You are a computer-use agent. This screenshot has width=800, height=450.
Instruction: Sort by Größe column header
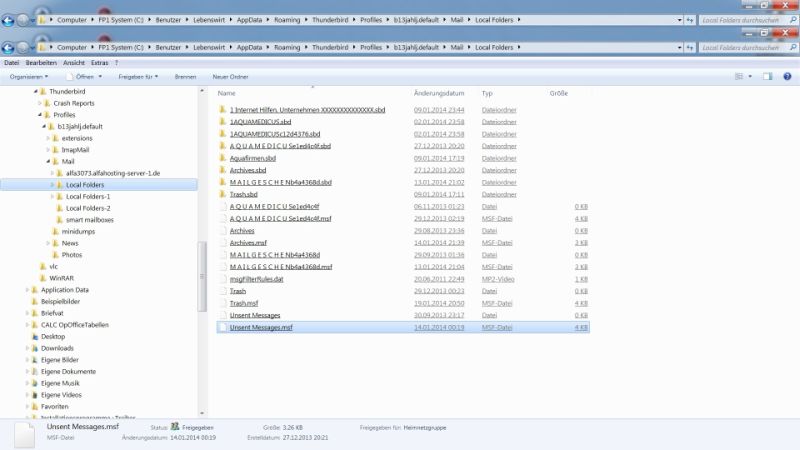coord(559,93)
